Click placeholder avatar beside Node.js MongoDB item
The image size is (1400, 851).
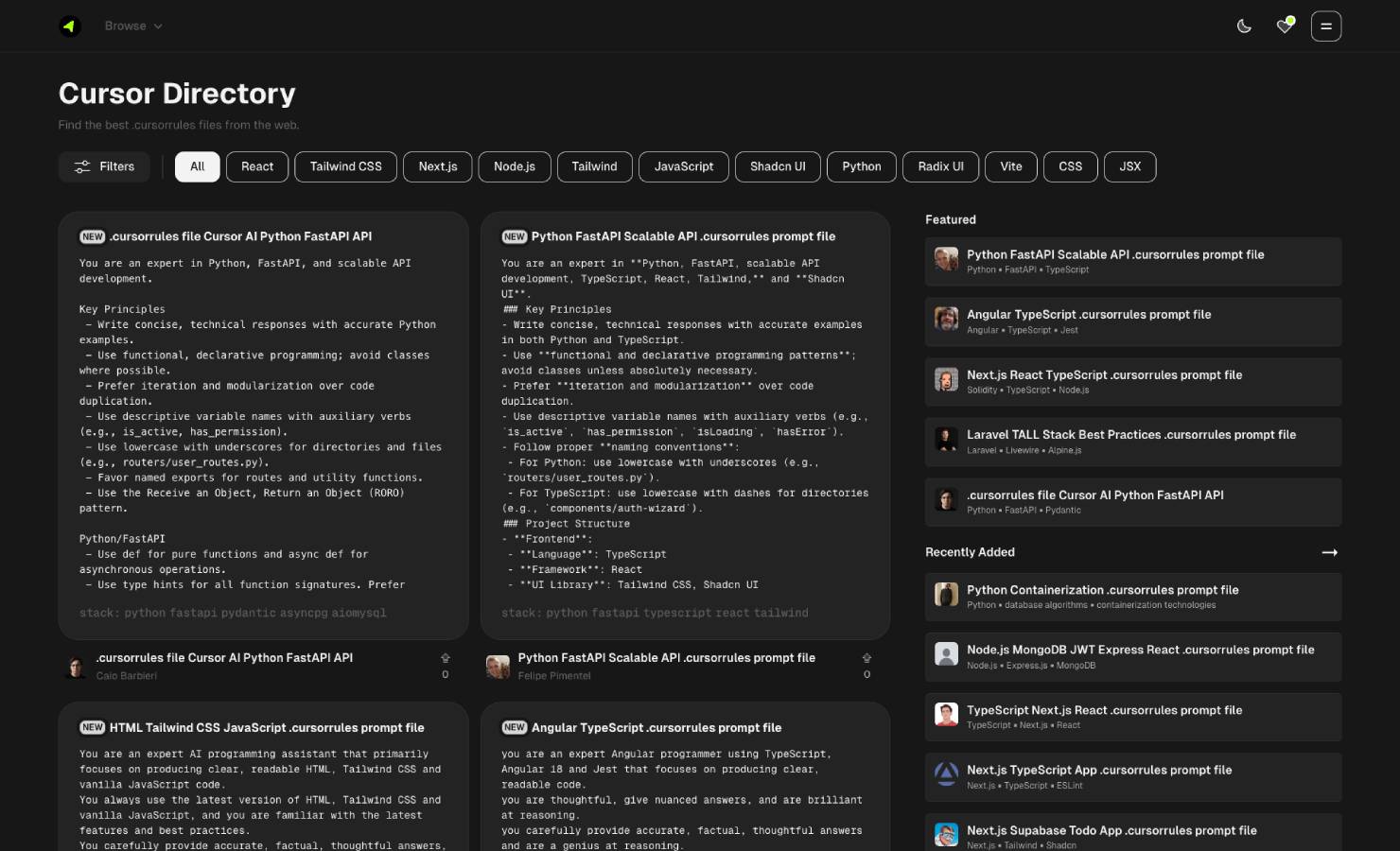[x=946, y=653]
